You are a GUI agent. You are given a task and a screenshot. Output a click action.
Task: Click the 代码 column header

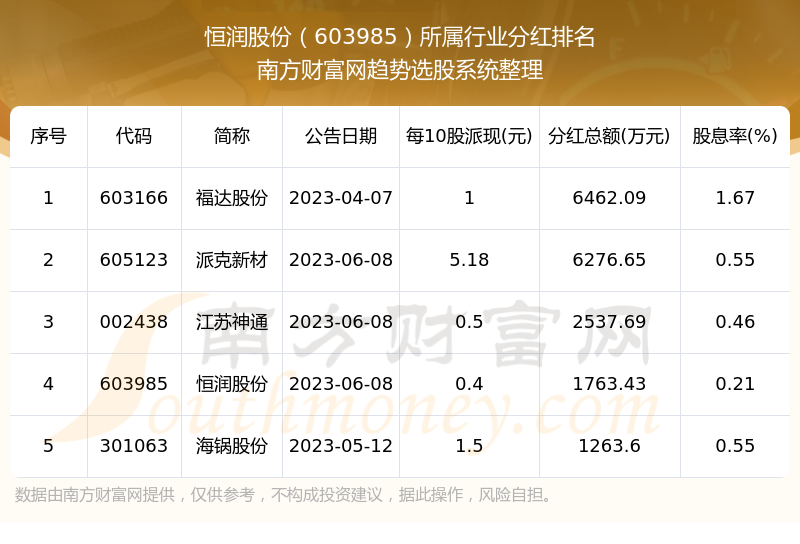pos(134,136)
